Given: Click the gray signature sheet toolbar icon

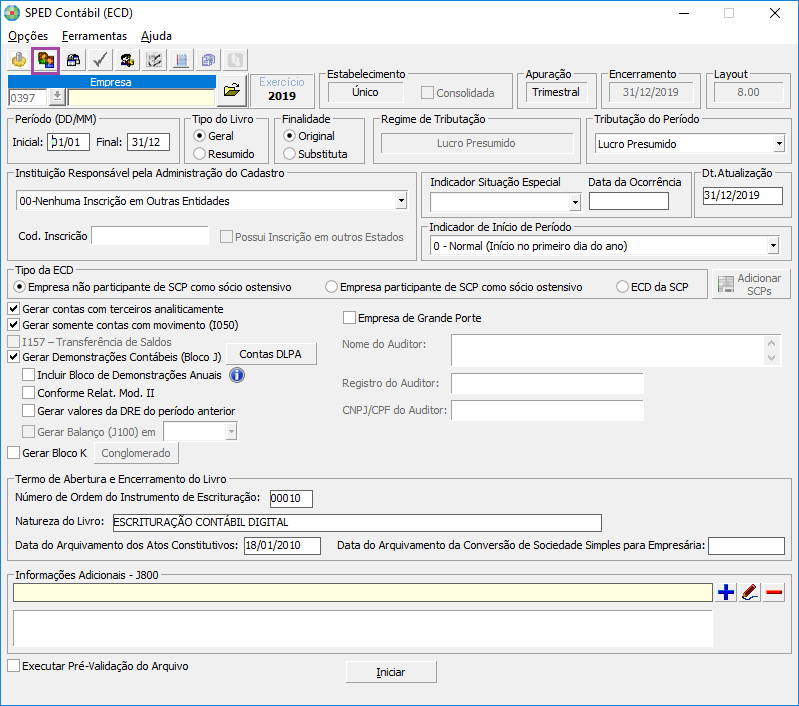Looking at the screenshot, I should pyautogui.click(x=154, y=60).
